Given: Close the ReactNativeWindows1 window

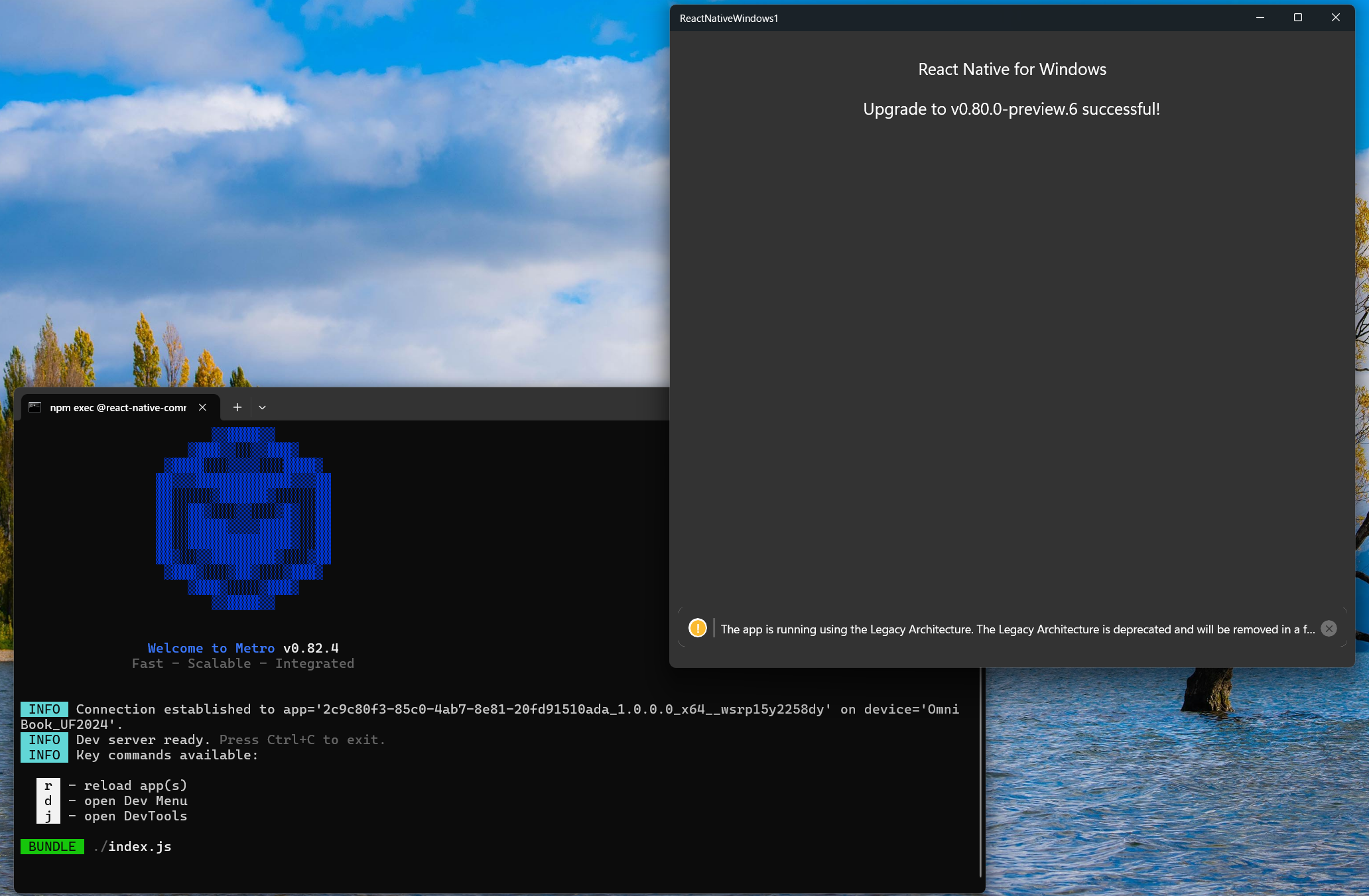Looking at the screenshot, I should (x=1336, y=18).
